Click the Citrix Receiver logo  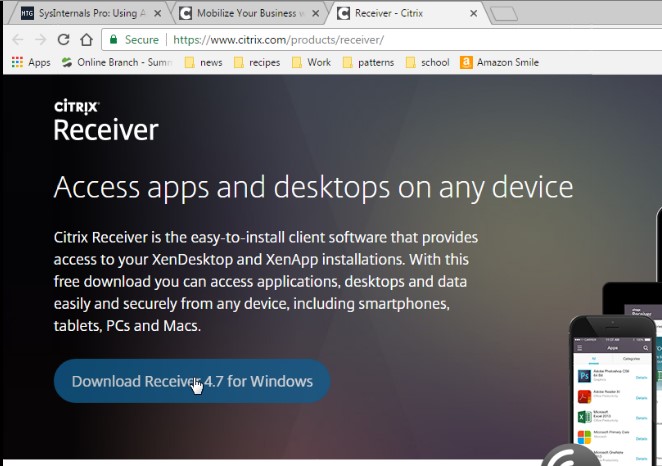click(106, 120)
